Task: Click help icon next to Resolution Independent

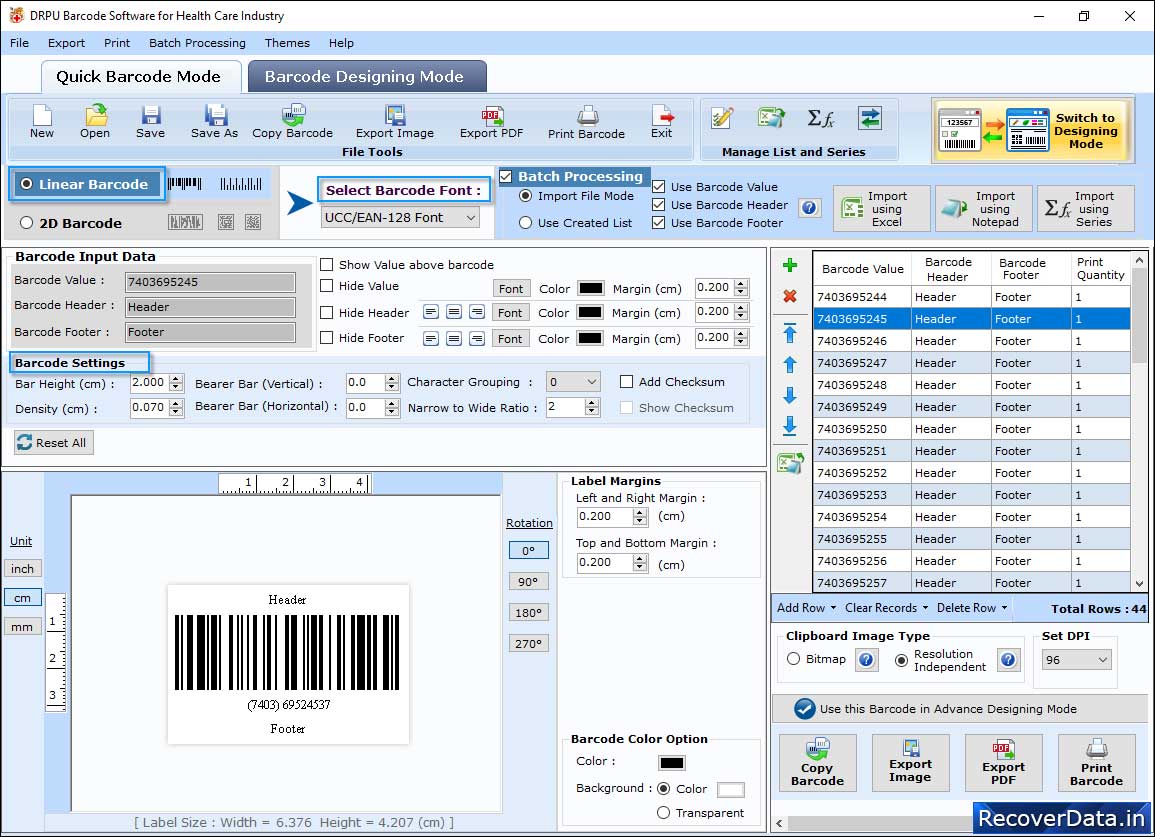Action: pos(1008,659)
